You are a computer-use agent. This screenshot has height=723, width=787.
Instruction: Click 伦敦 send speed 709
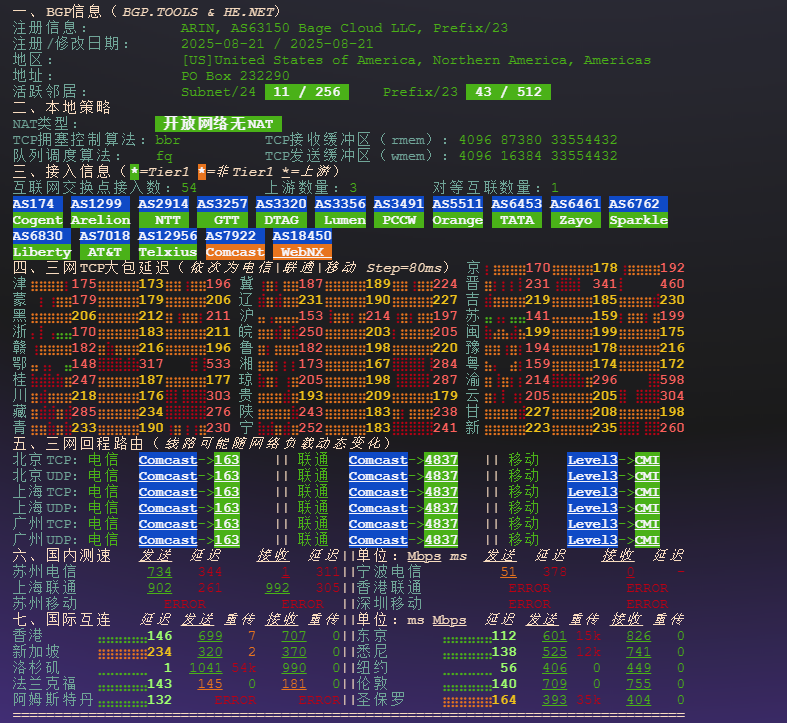click(555, 684)
